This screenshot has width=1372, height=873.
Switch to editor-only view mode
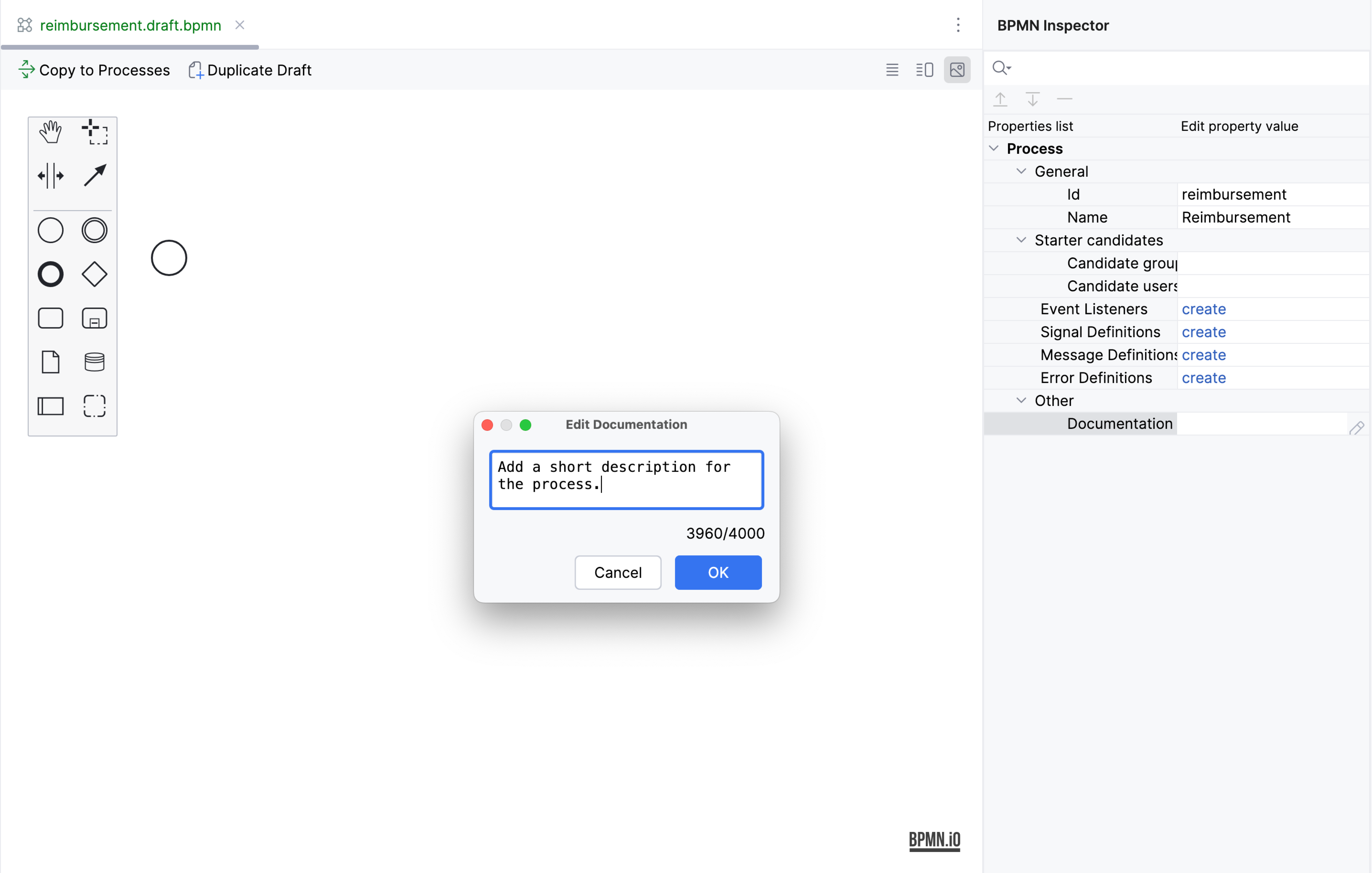(892, 70)
